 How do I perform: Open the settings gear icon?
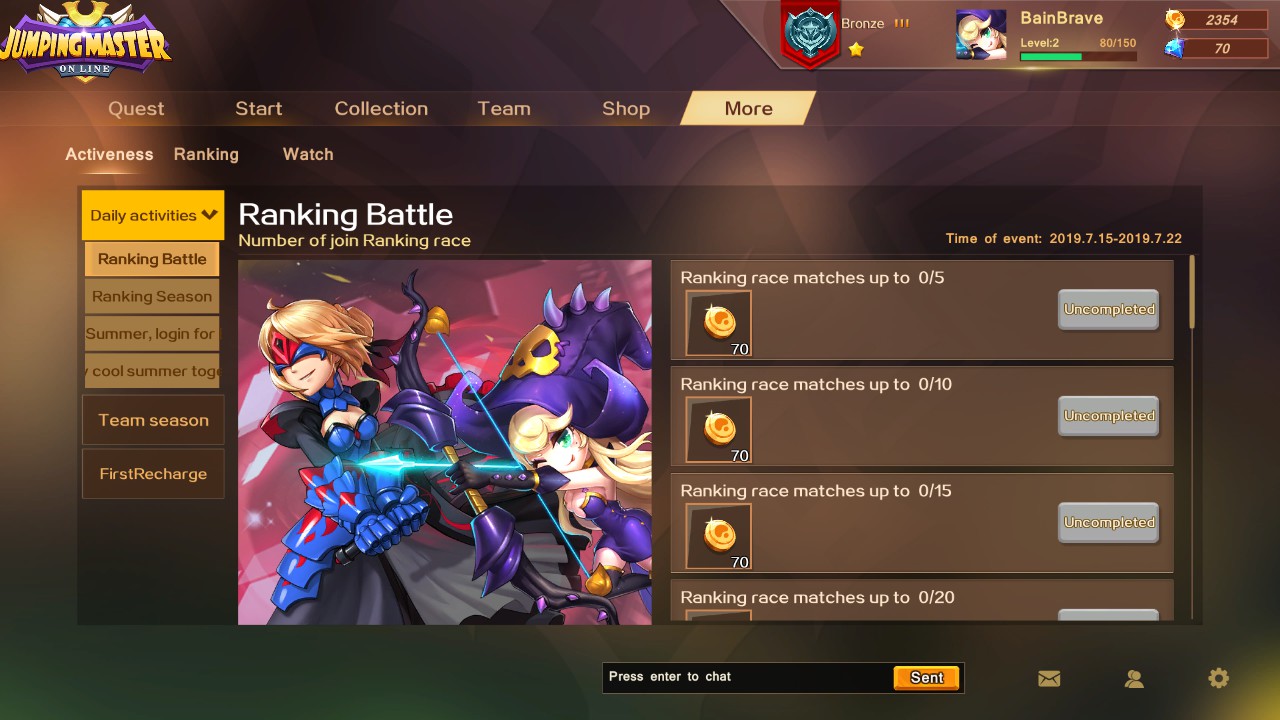1218,678
